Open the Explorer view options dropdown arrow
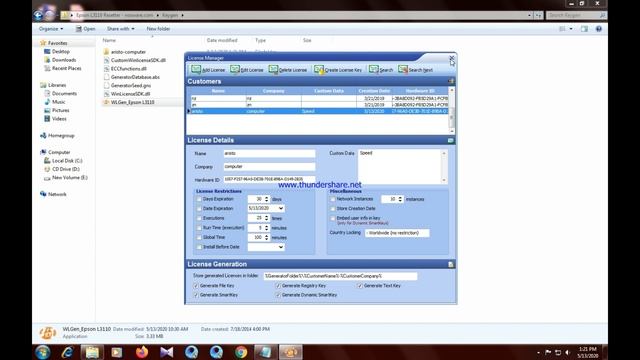640x360 pixels. (x=571, y=29)
